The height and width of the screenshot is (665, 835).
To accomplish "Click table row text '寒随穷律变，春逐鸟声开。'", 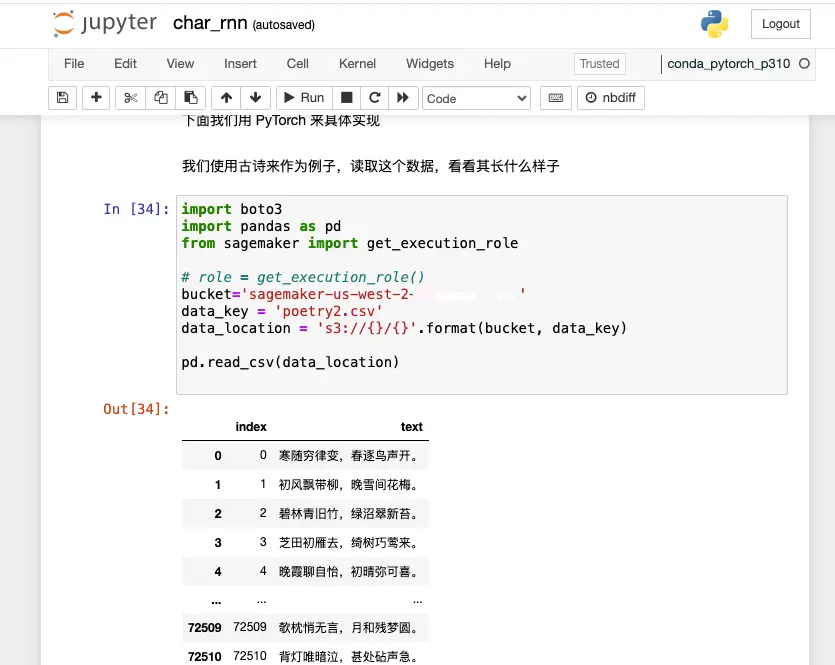I will coord(350,456).
